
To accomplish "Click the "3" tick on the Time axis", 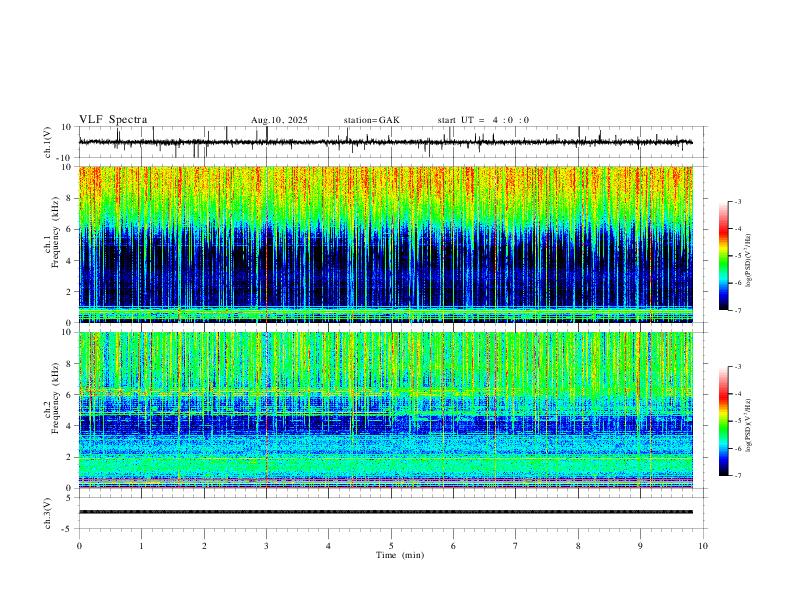I will point(266,546).
